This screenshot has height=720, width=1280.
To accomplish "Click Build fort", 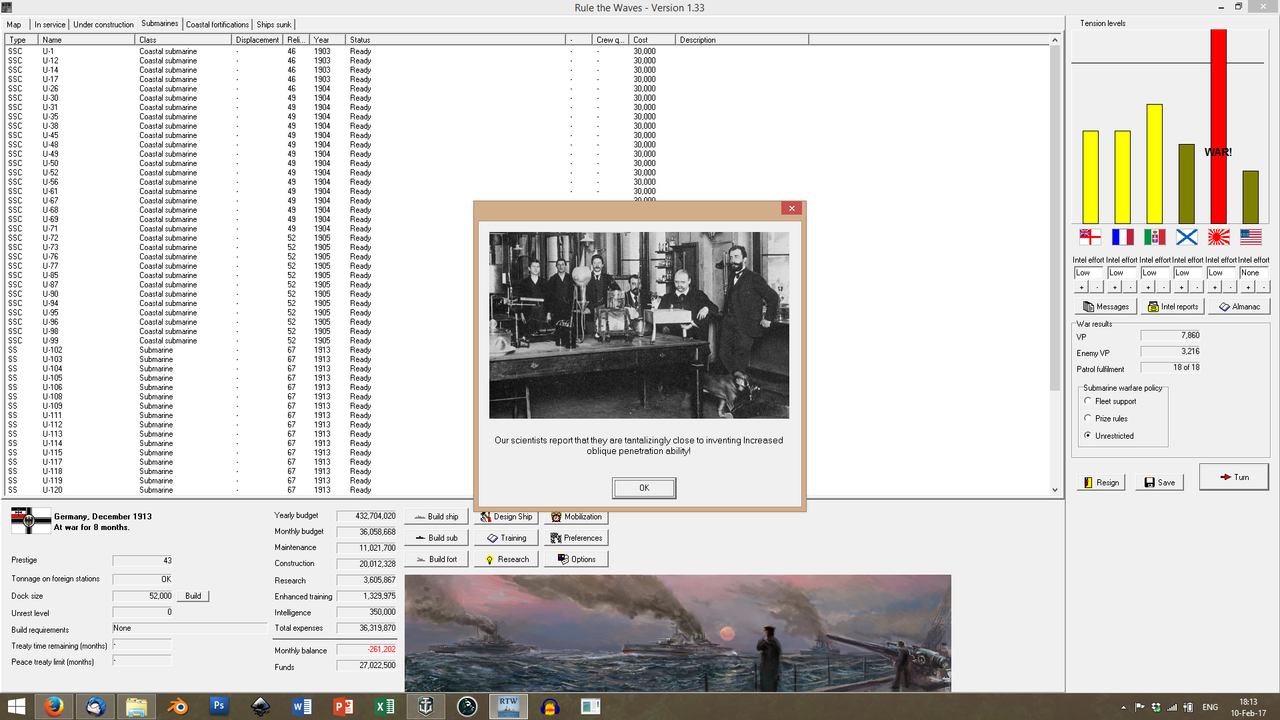I will click(435, 559).
